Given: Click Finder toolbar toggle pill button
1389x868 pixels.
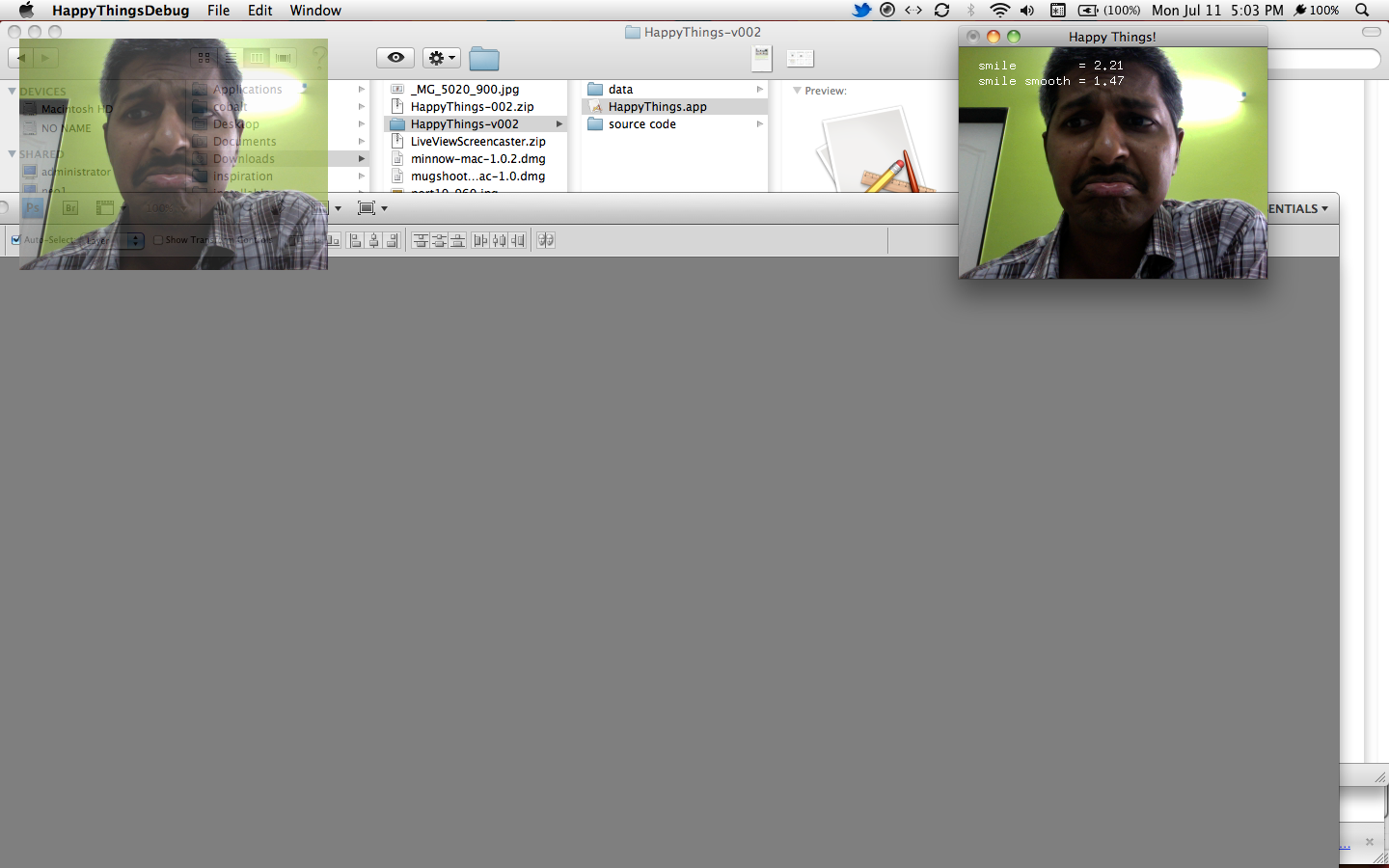Looking at the screenshot, I should click(1371, 32).
